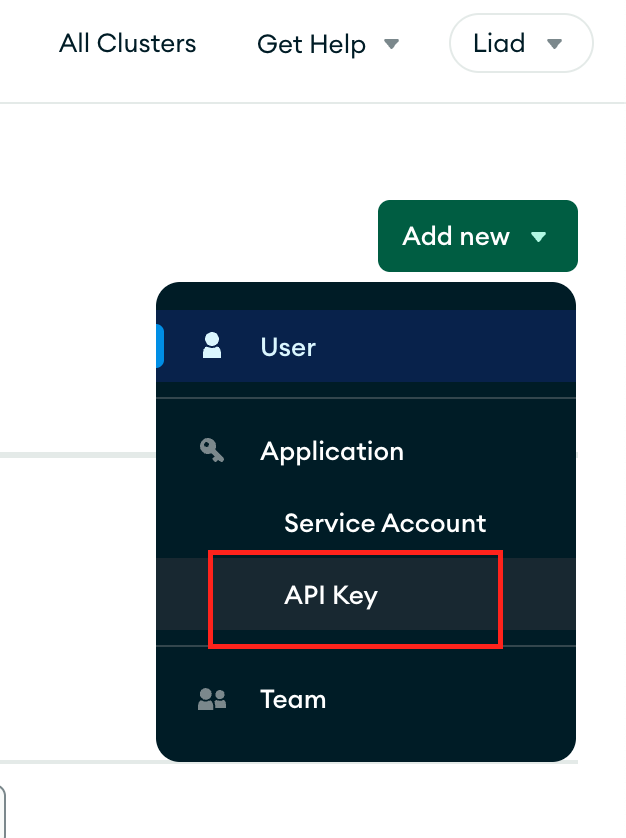Open the Get Help menu

(328, 44)
